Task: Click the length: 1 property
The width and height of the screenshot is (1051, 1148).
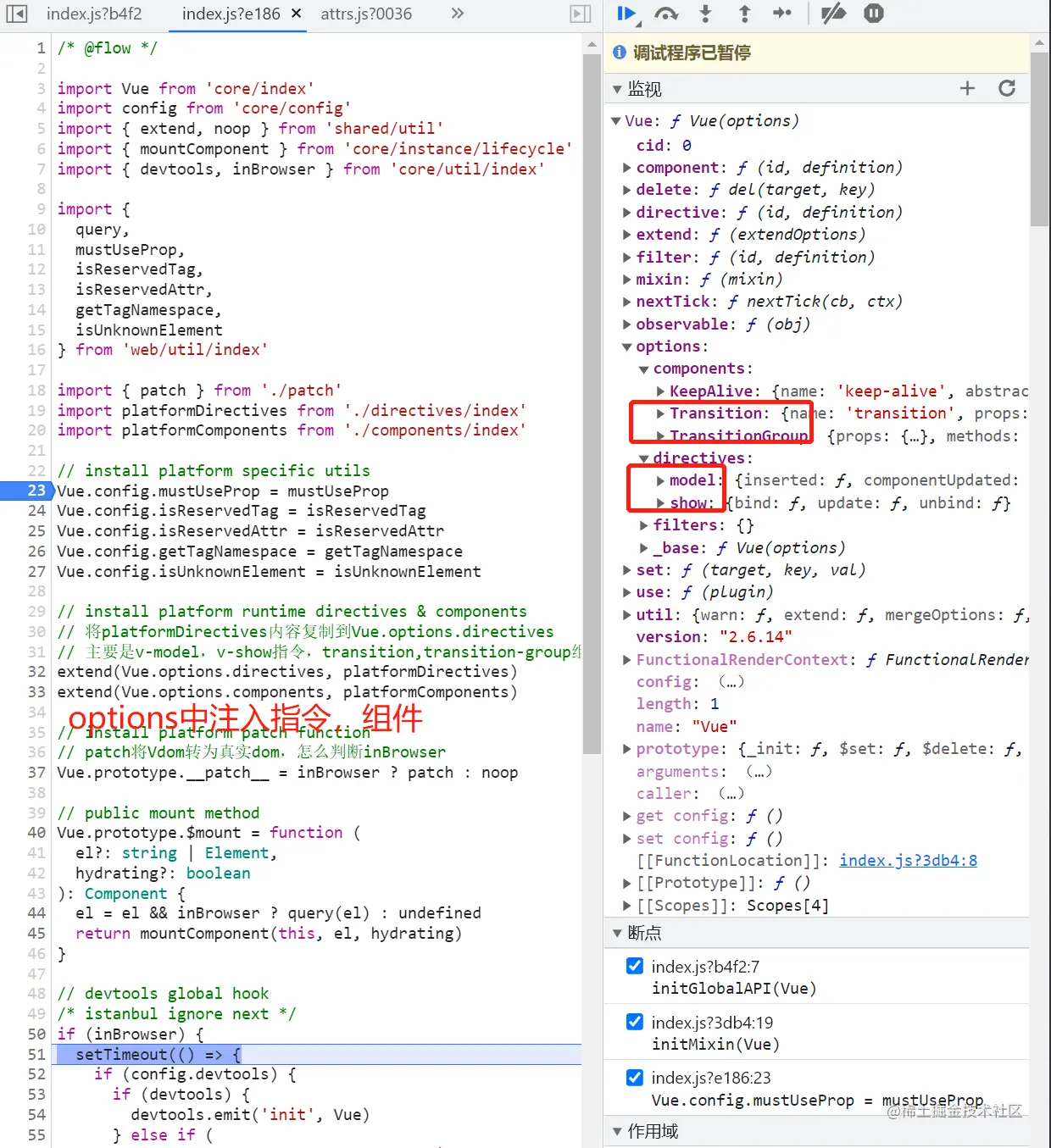Action: [677, 704]
